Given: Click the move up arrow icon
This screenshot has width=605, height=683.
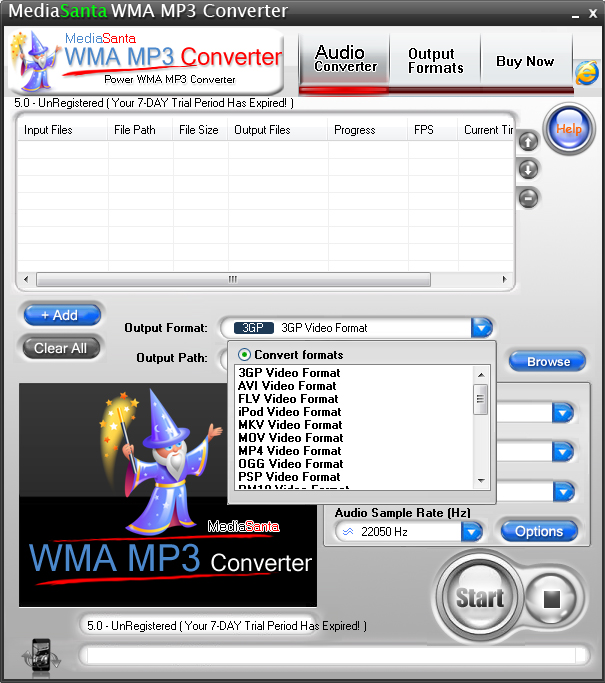Looking at the screenshot, I should click(528, 141).
